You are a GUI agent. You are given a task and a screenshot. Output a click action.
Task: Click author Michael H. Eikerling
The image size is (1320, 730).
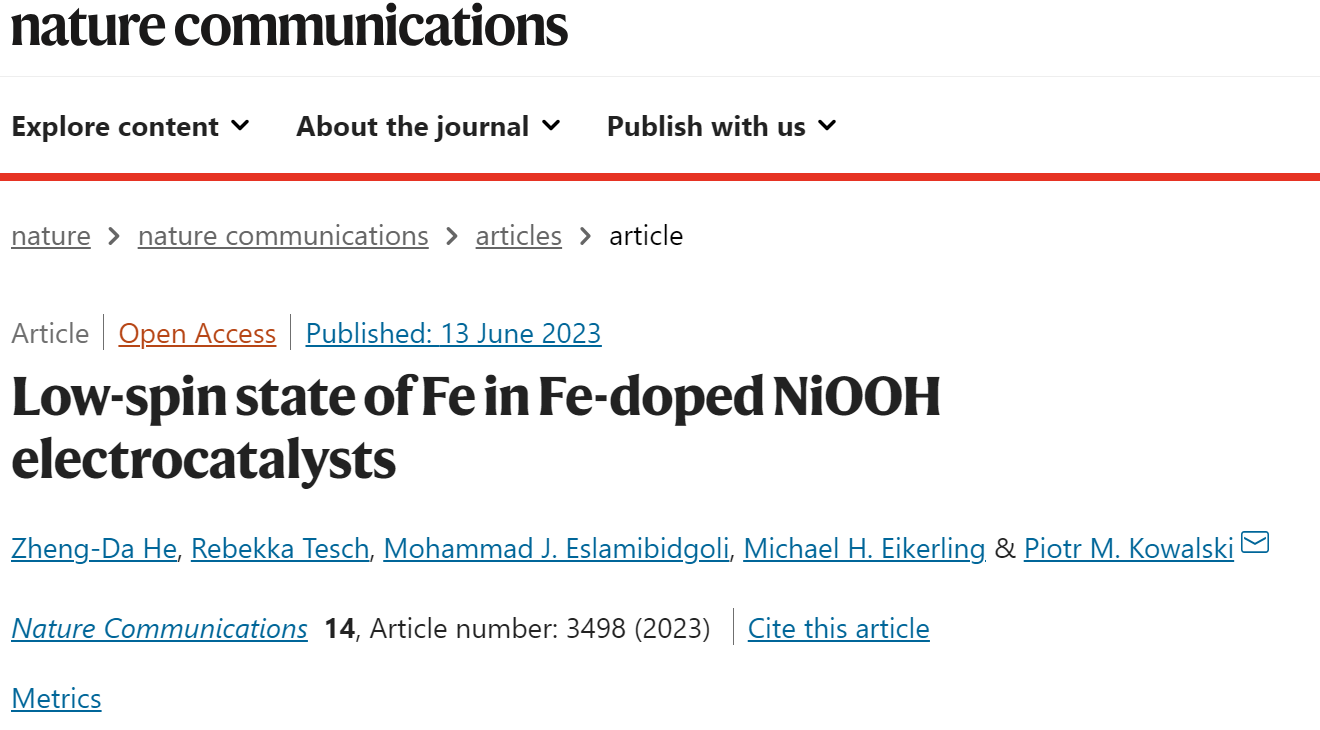click(865, 549)
